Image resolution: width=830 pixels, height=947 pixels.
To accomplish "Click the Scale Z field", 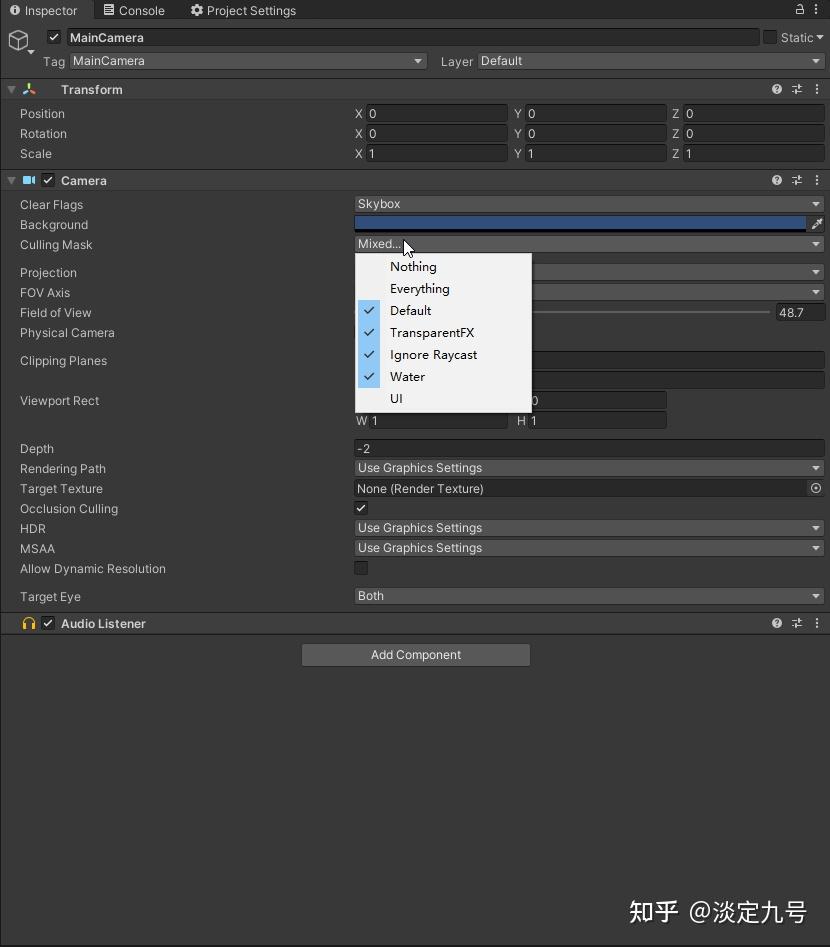I will click(x=754, y=153).
